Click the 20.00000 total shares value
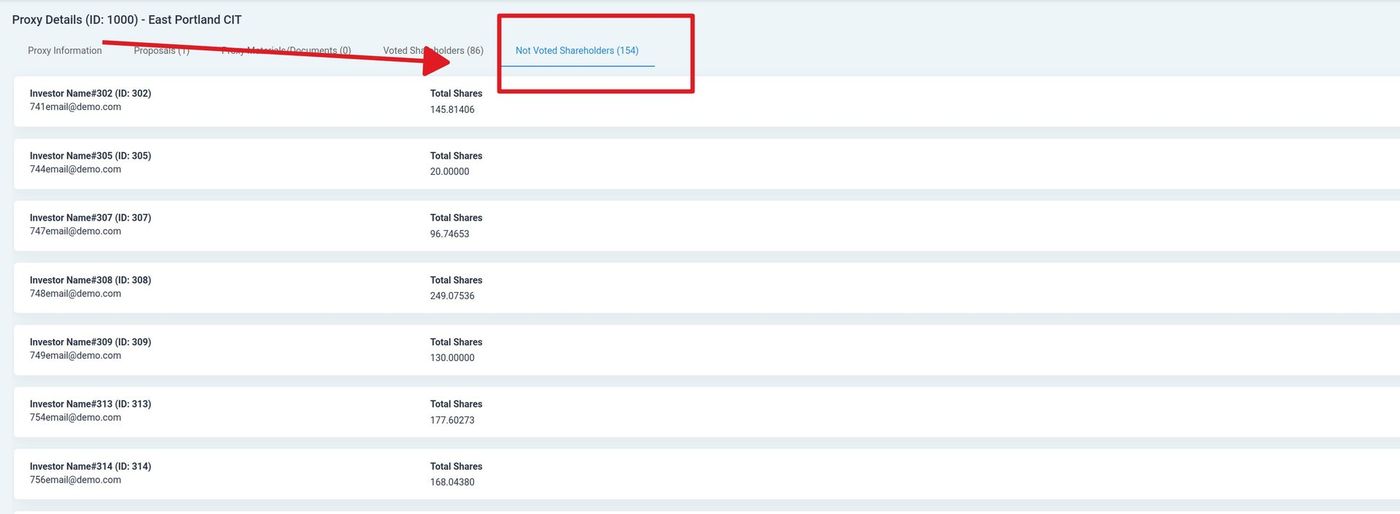Image resolution: width=1400 pixels, height=514 pixels. click(449, 172)
